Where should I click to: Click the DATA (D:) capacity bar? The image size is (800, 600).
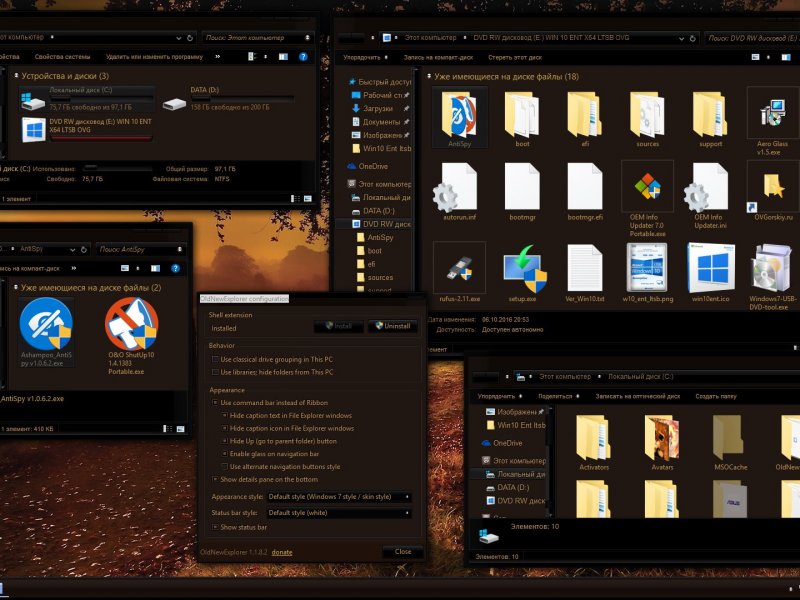[242, 98]
